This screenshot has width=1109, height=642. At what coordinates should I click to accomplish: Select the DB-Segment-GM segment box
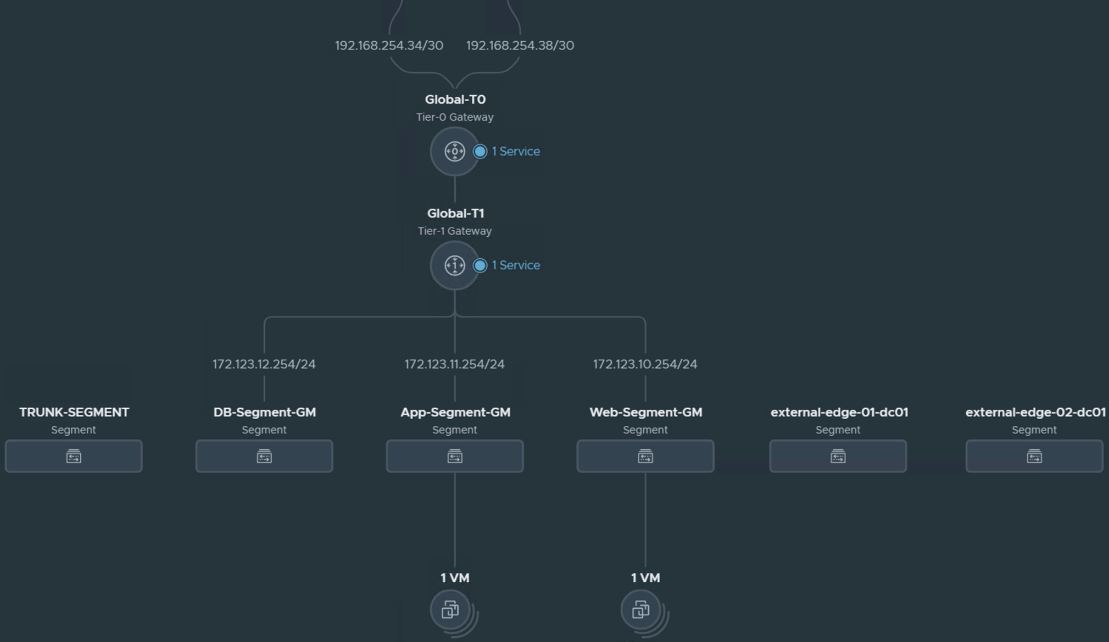point(264,456)
